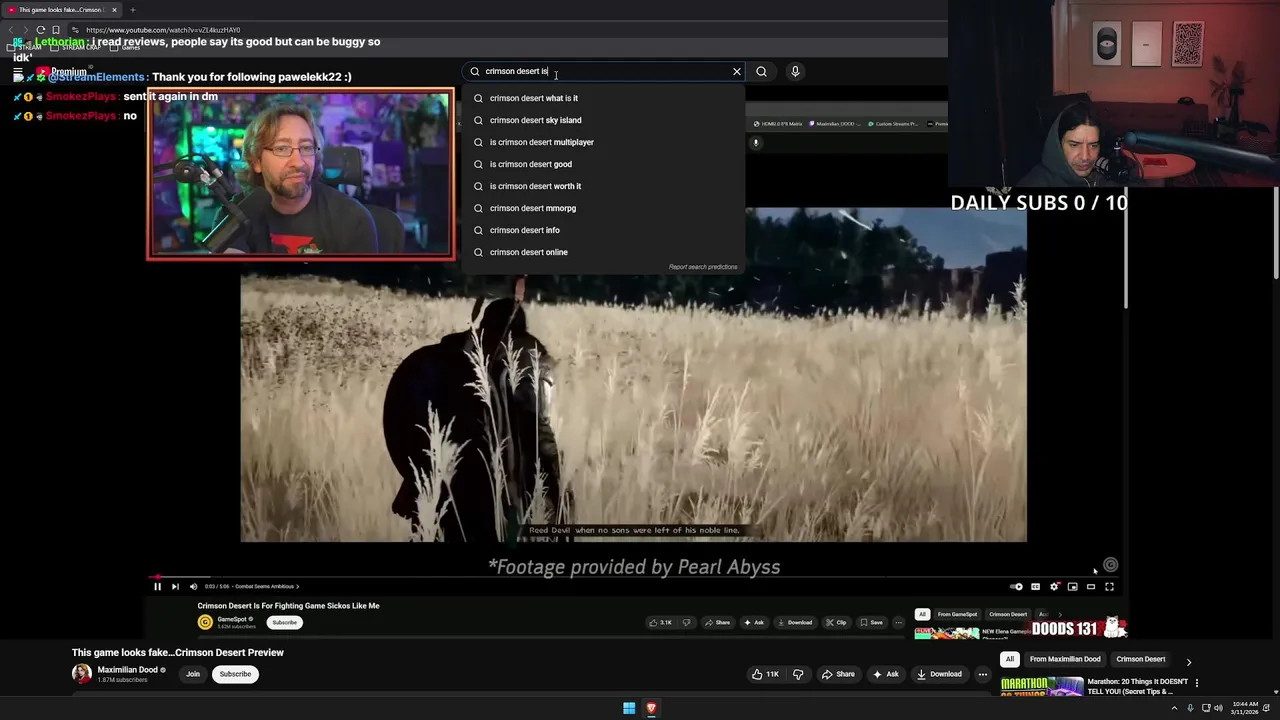
Task: Open more actions for Maximilian Dood video
Action: point(983,674)
